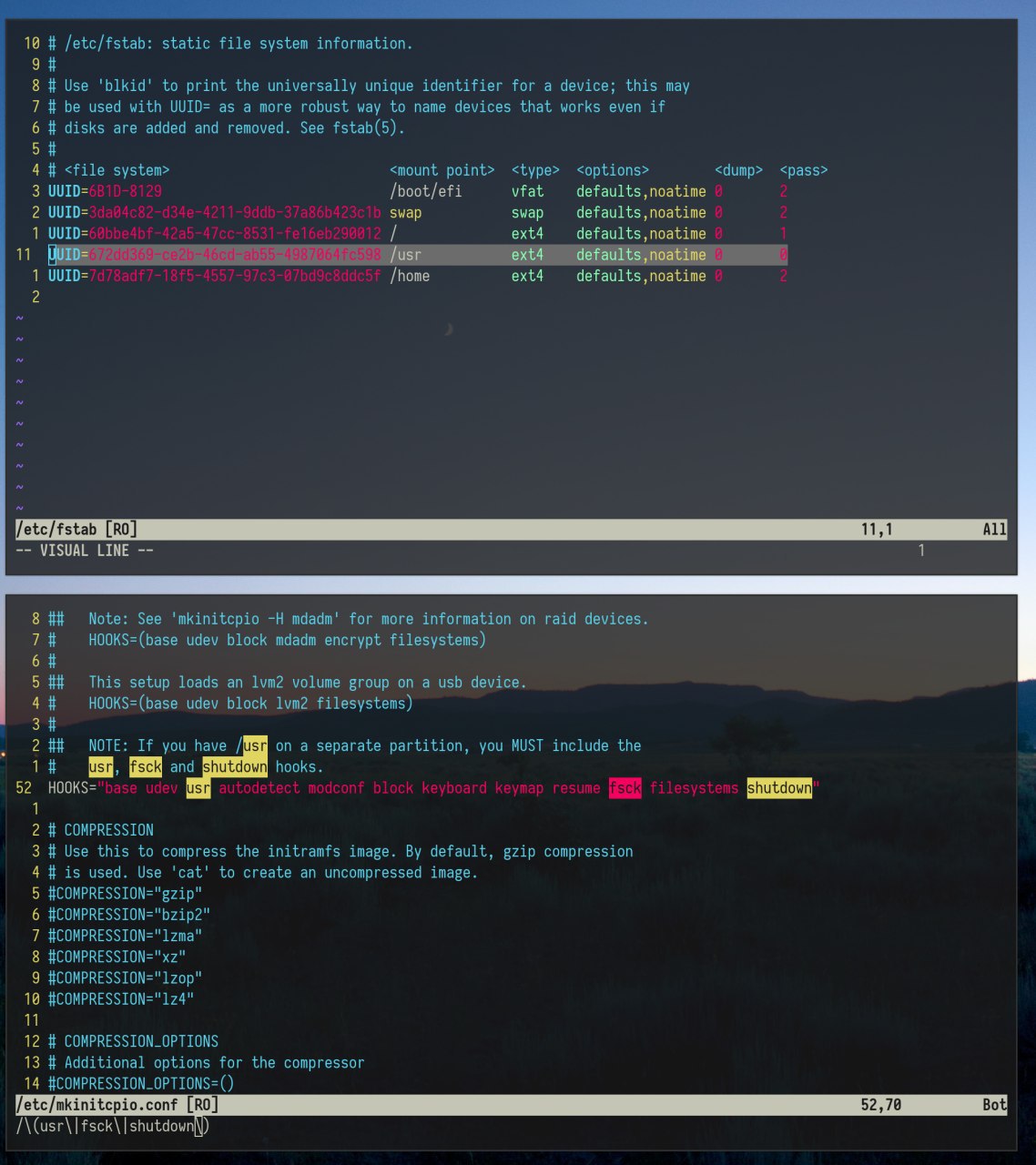Click the '#COMPRESSION="gzip"' line

tap(125, 894)
